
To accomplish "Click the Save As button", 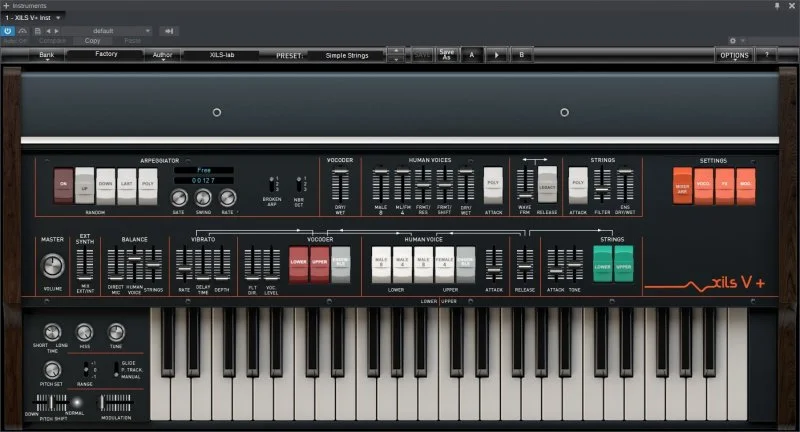I will [x=446, y=55].
